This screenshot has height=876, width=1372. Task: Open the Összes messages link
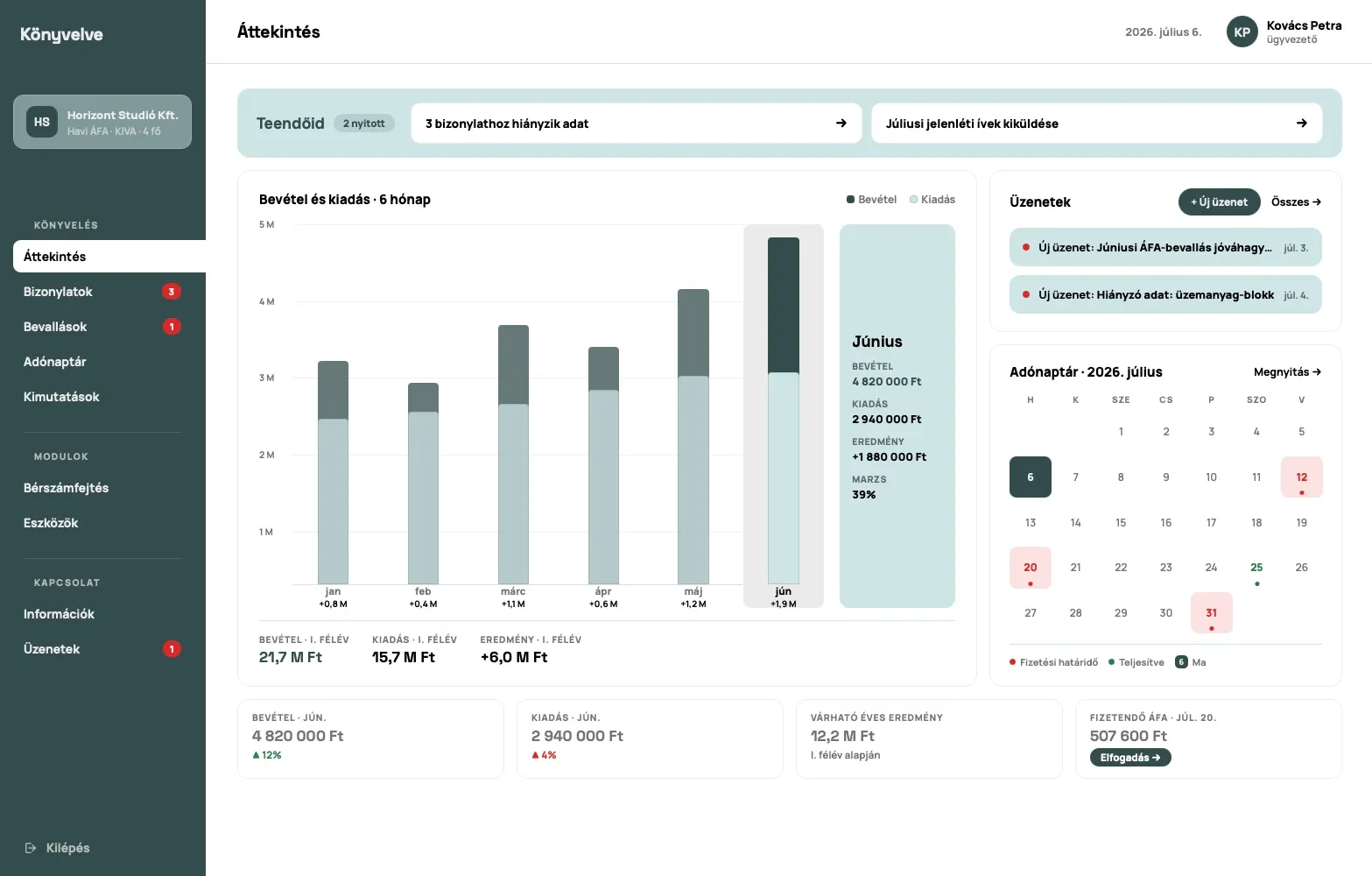click(x=1296, y=202)
